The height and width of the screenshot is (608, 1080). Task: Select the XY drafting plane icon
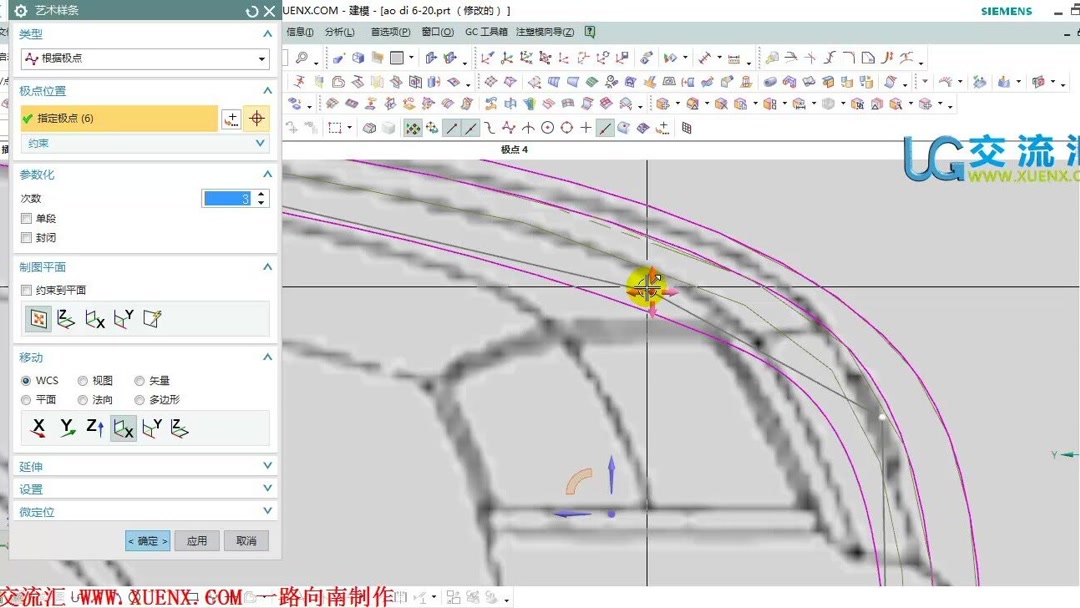tap(66, 318)
